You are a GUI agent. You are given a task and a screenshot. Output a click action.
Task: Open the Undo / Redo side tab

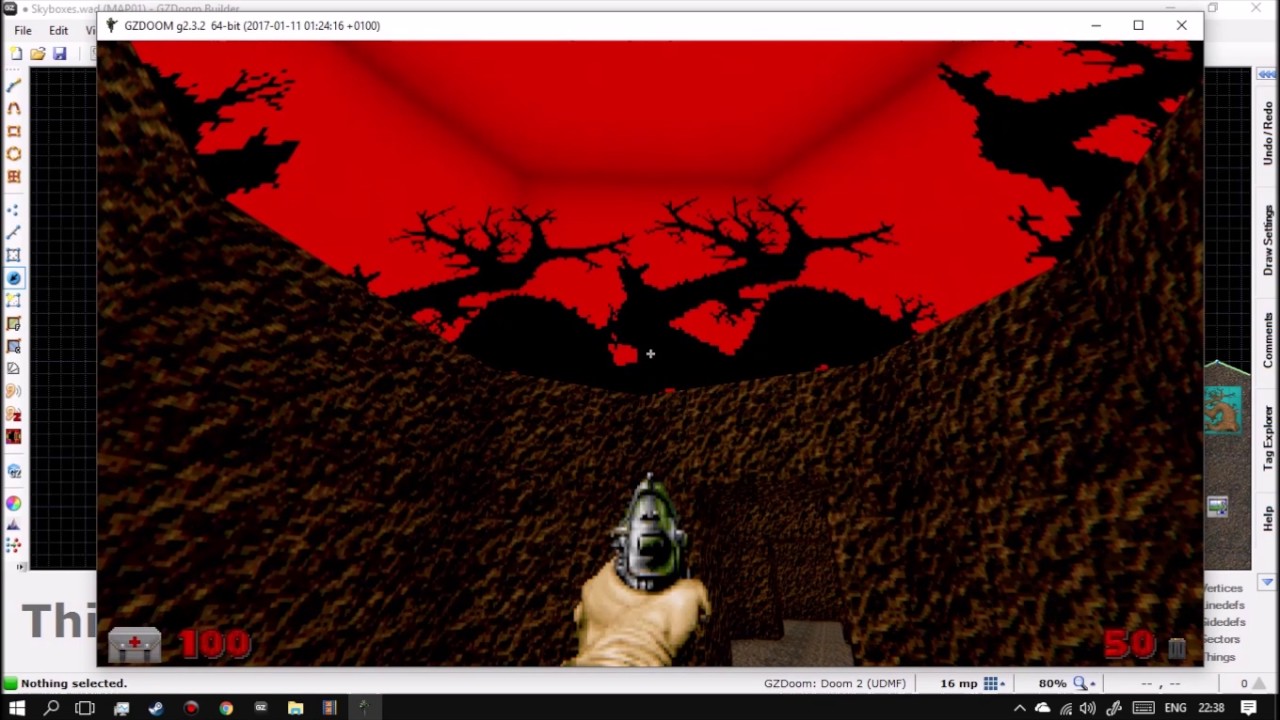tap(1268, 133)
